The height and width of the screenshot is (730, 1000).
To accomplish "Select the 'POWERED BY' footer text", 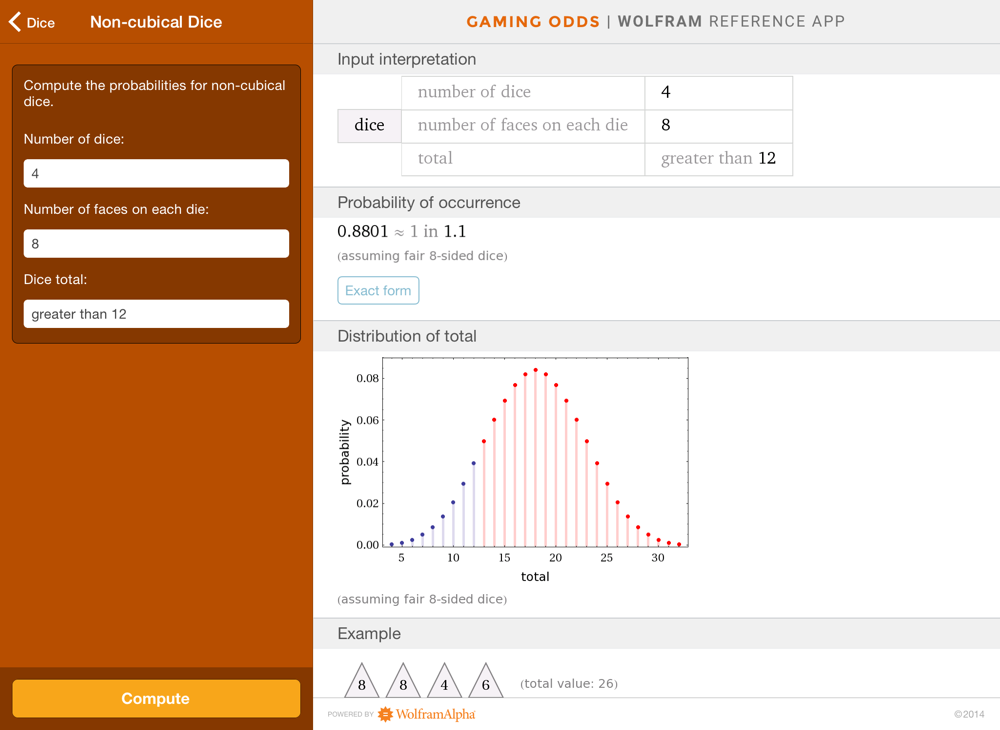I will click(351, 714).
